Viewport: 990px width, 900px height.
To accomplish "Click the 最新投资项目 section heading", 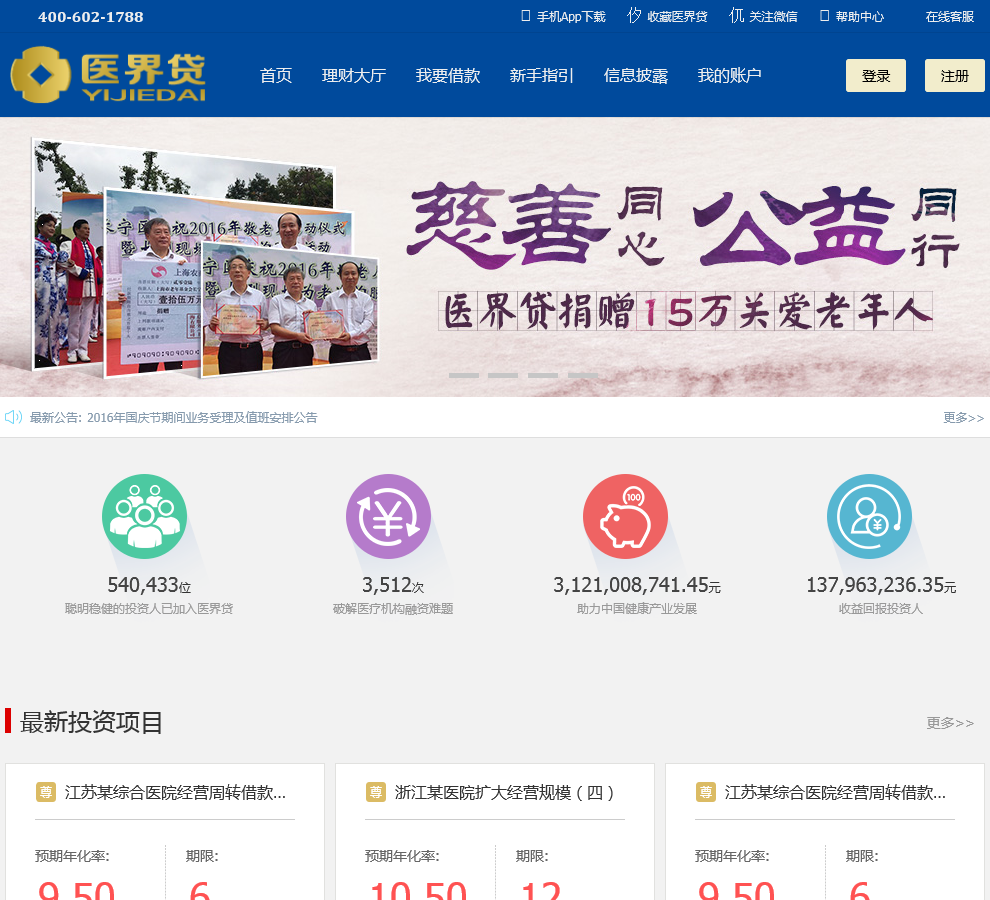I will click(x=92, y=723).
